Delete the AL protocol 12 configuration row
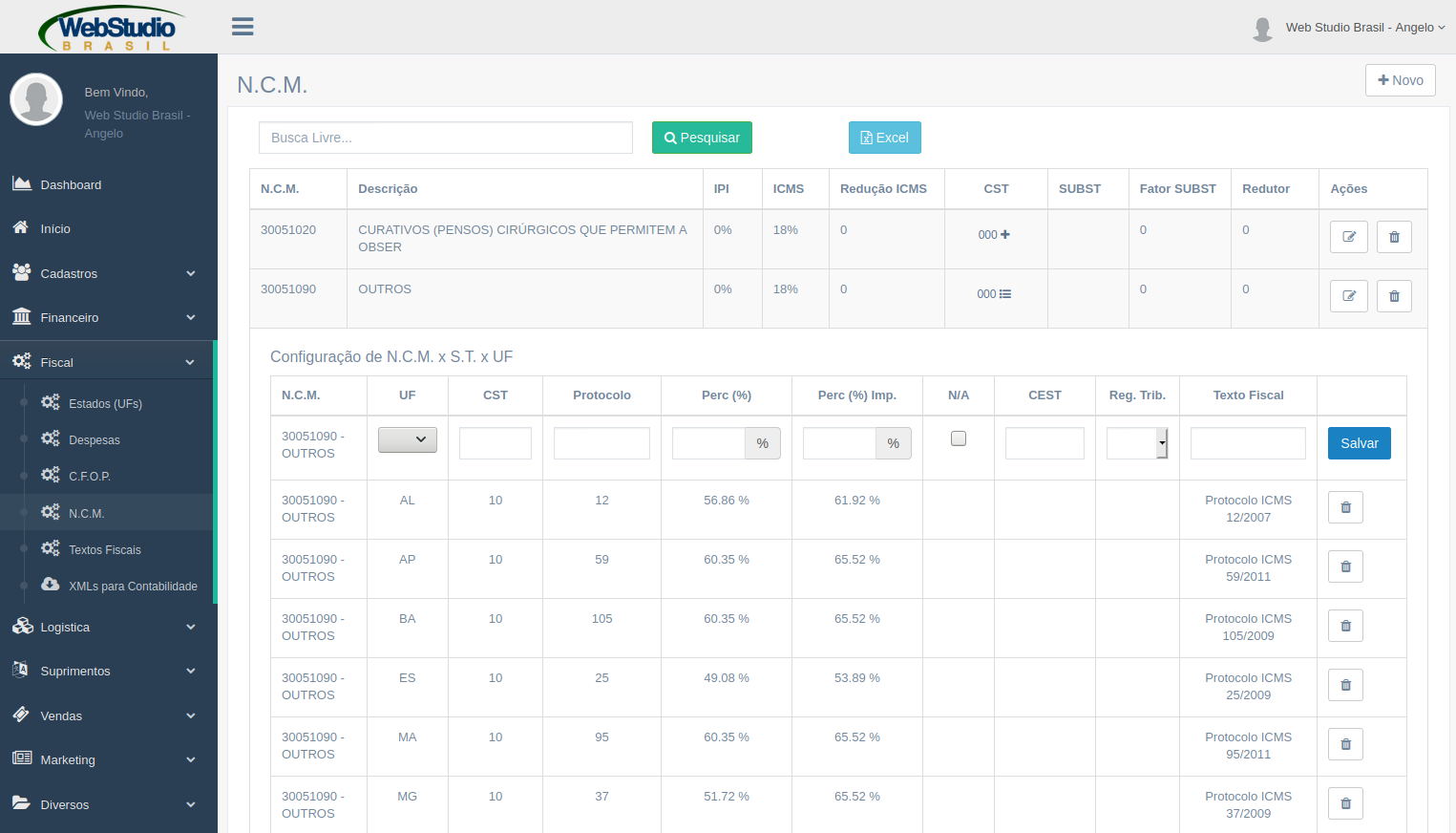This screenshot has height=833, width=1456. pyautogui.click(x=1345, y=507)
